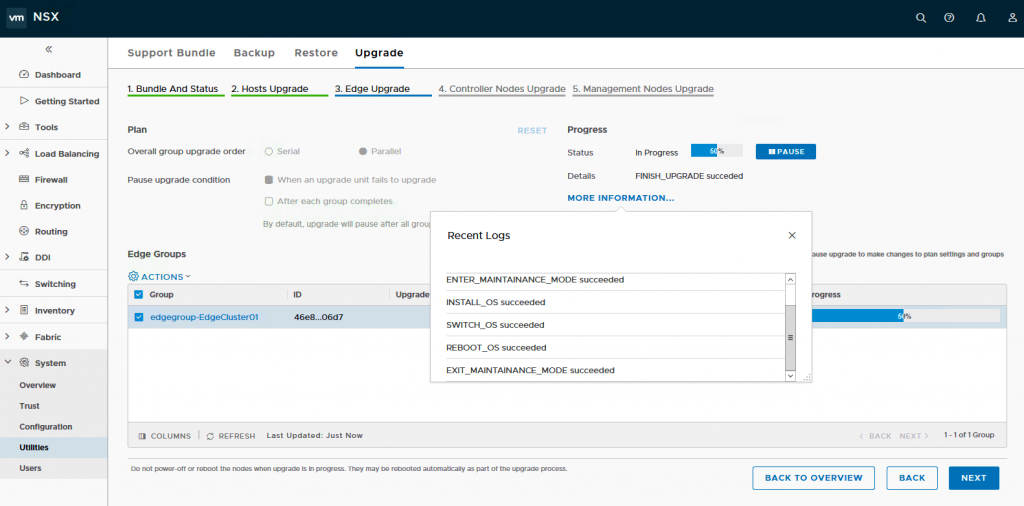Expand the Inventory section chevron
Image resolution: width=1024 pixels, height=506 pixels.
[7, 310]
